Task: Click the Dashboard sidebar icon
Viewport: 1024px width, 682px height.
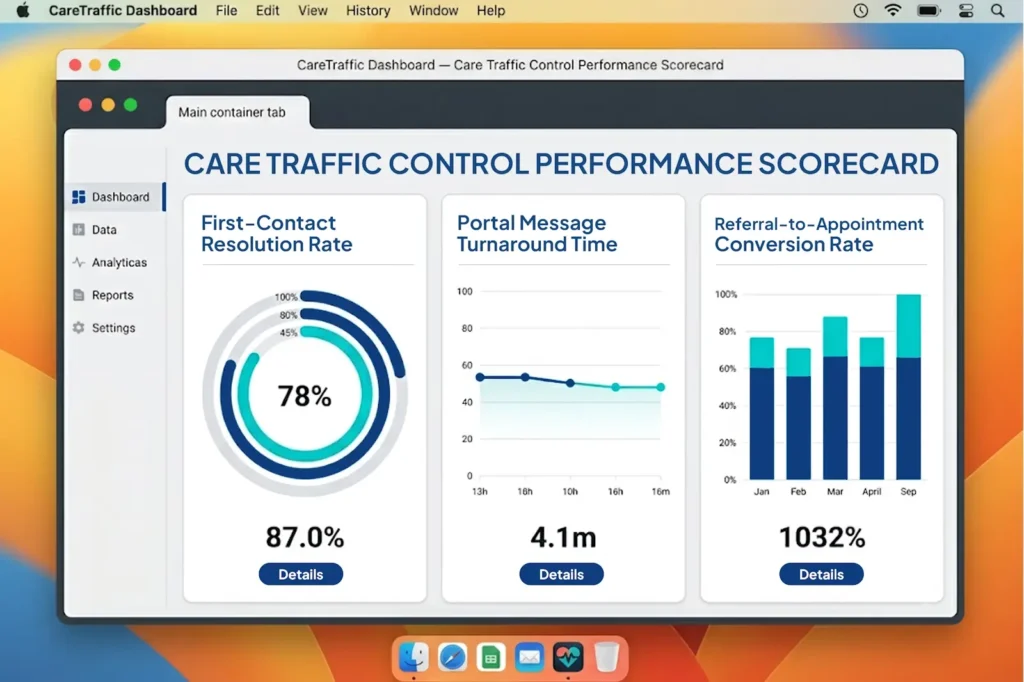Action: tap(79, 197)
